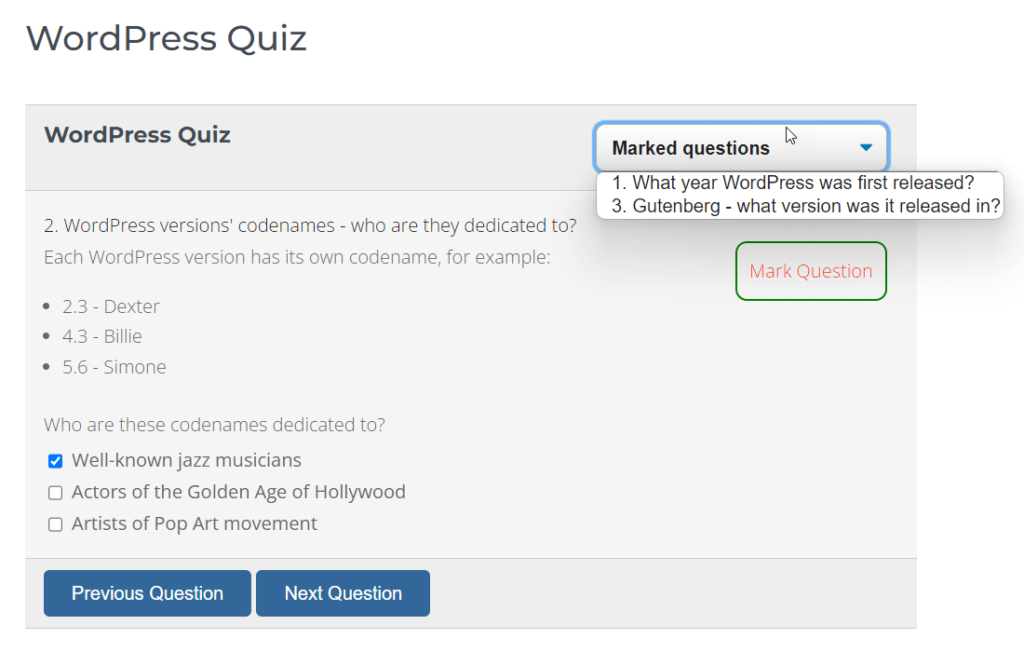Click the blue dropdown arrow icon
The height and width of the screenshot is (652, 1024).
point(866,148)
